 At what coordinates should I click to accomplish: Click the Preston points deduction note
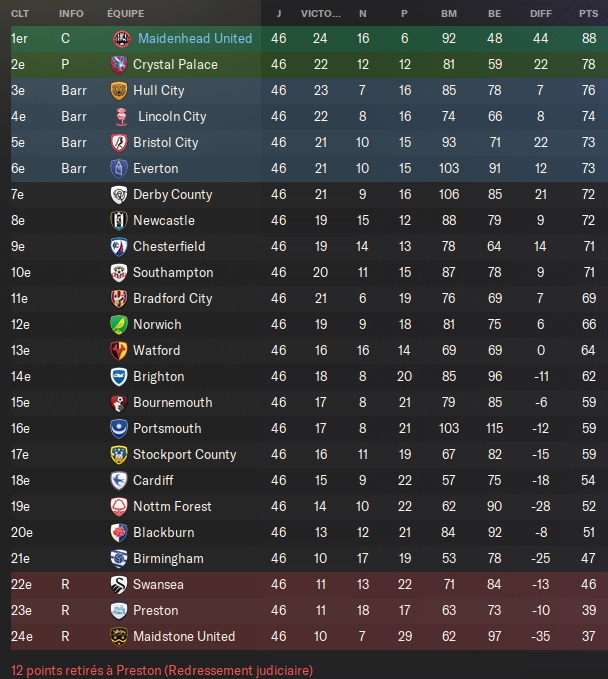tap(162, 670)
